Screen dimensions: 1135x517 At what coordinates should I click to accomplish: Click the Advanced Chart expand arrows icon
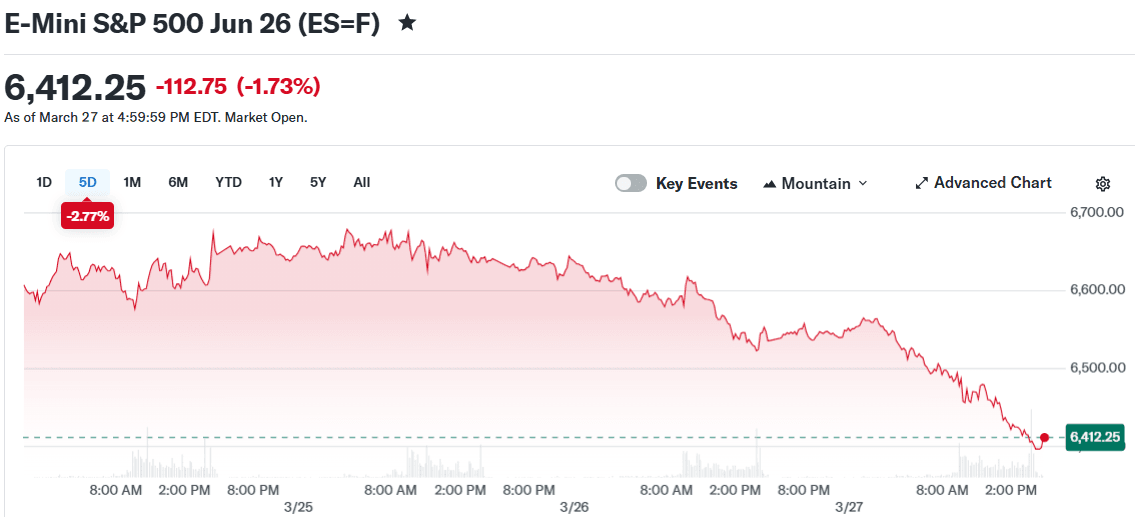click(x=922, y=184)
